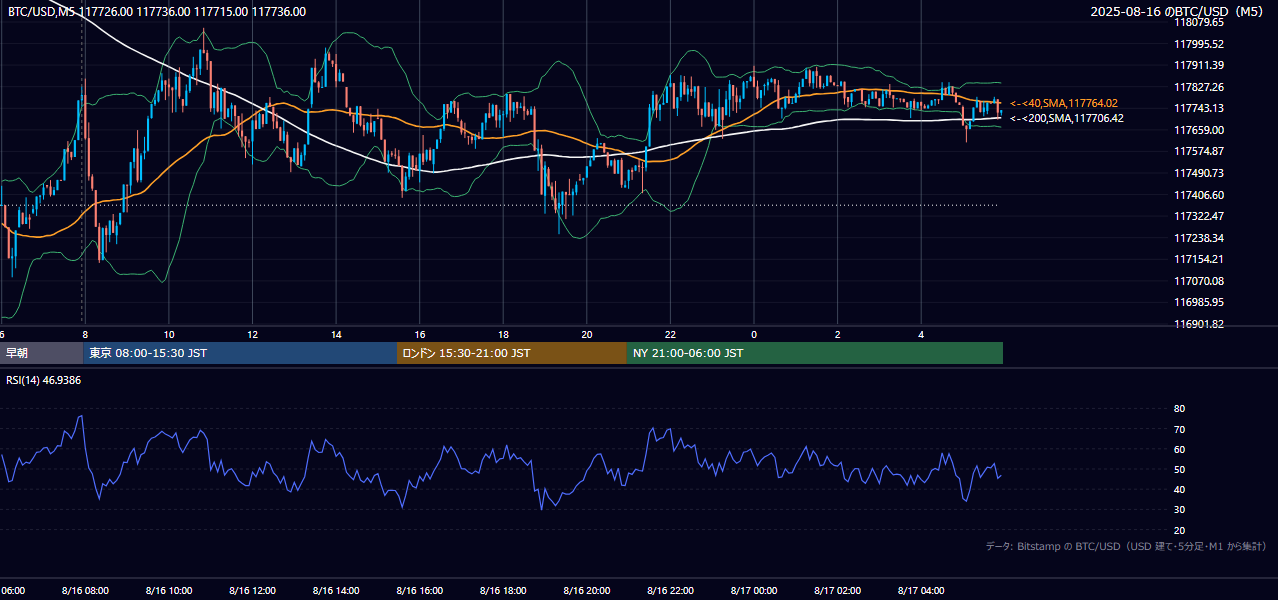Click price axis value 117743.13
Screen dimensions: 1278x600
coord(1198,108)
